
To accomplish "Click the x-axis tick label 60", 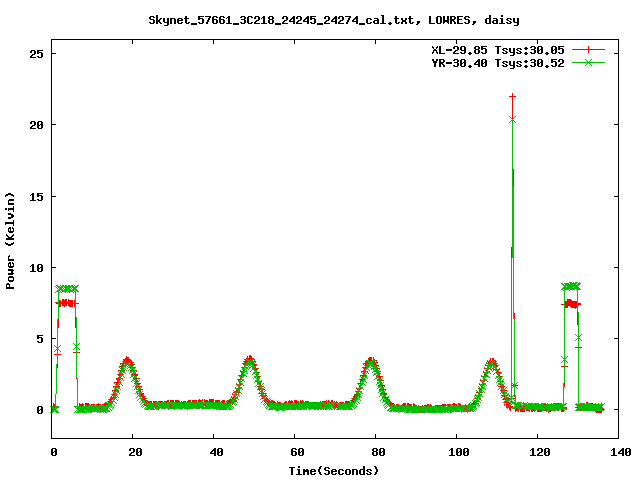I will point(297,452).
